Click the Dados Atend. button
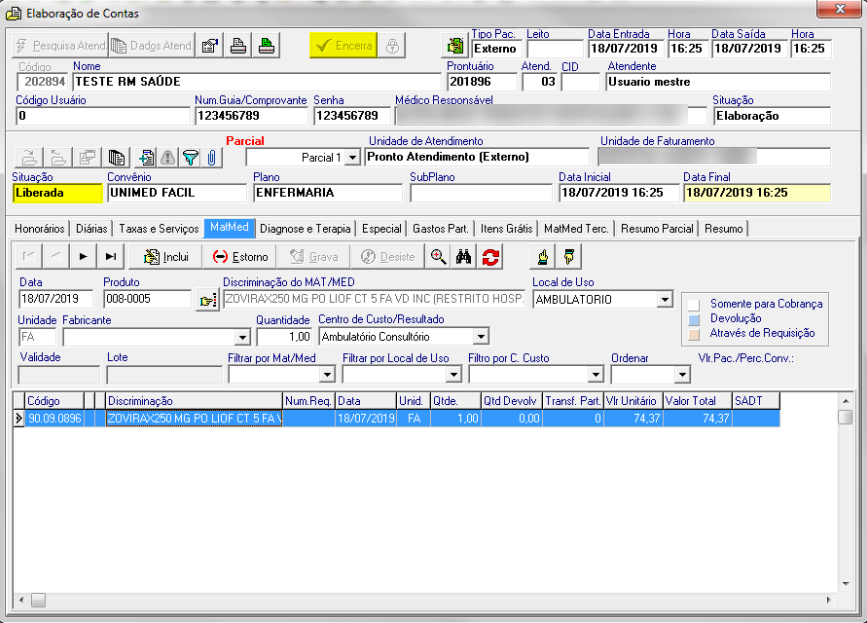867x623 pixels. click(x=152, y=45)
